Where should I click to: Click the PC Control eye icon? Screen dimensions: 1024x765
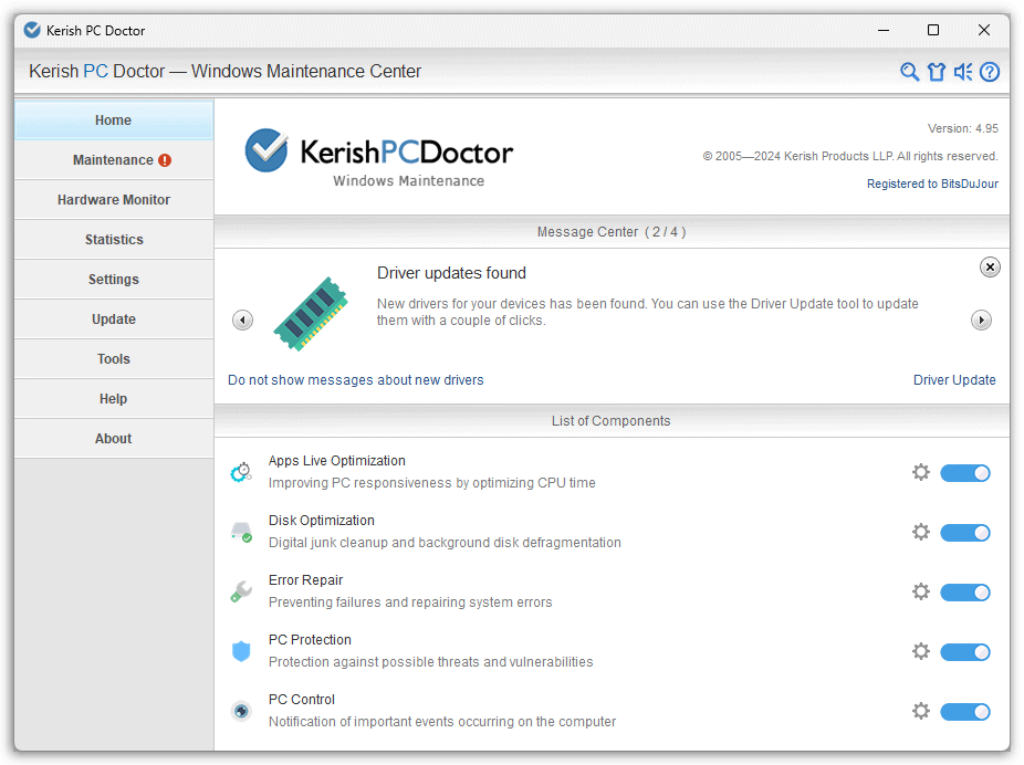[x=241, y=711]
